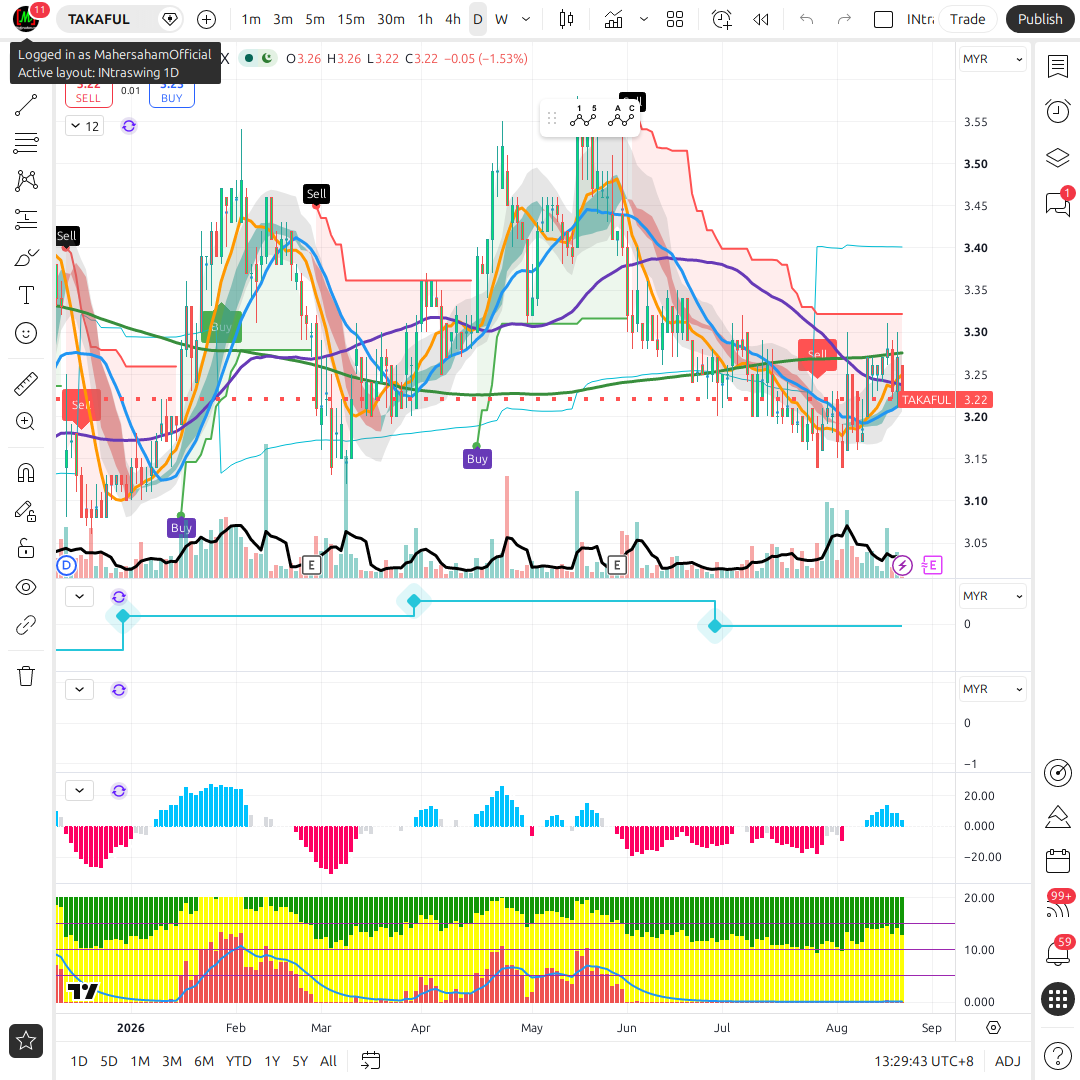Open the Fibonacci retracement tools
Viewport: 1080px width, 1080px height.
point(25,143)
